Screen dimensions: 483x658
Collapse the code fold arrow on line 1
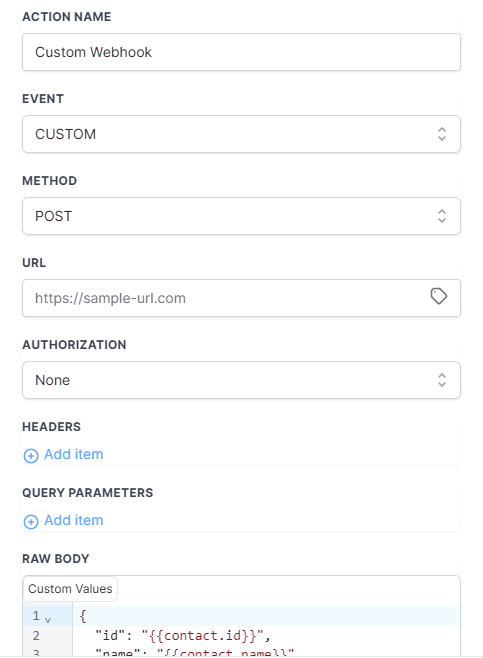click(48, 620)
